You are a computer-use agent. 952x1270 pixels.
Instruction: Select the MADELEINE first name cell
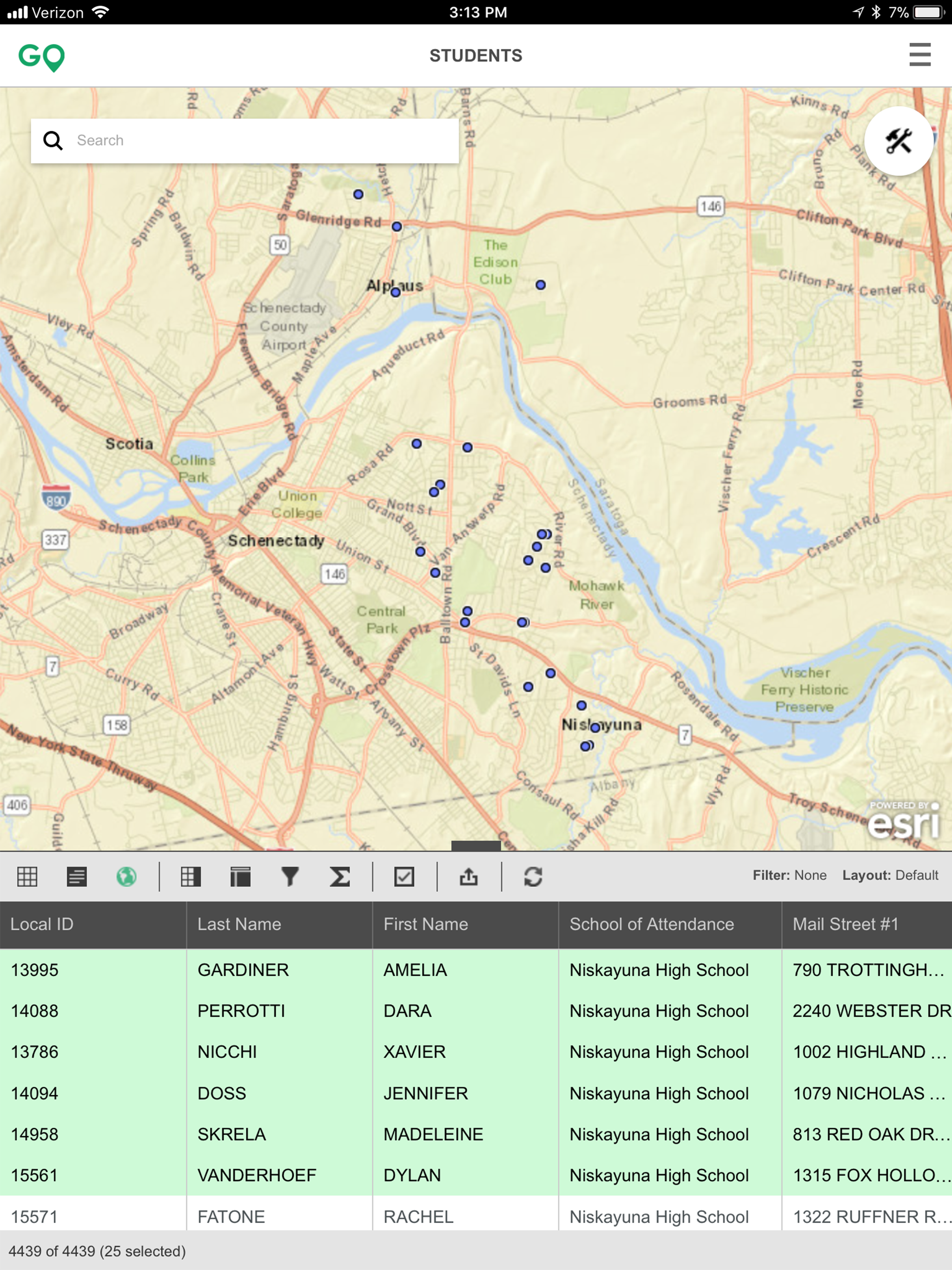[466, 1135]
